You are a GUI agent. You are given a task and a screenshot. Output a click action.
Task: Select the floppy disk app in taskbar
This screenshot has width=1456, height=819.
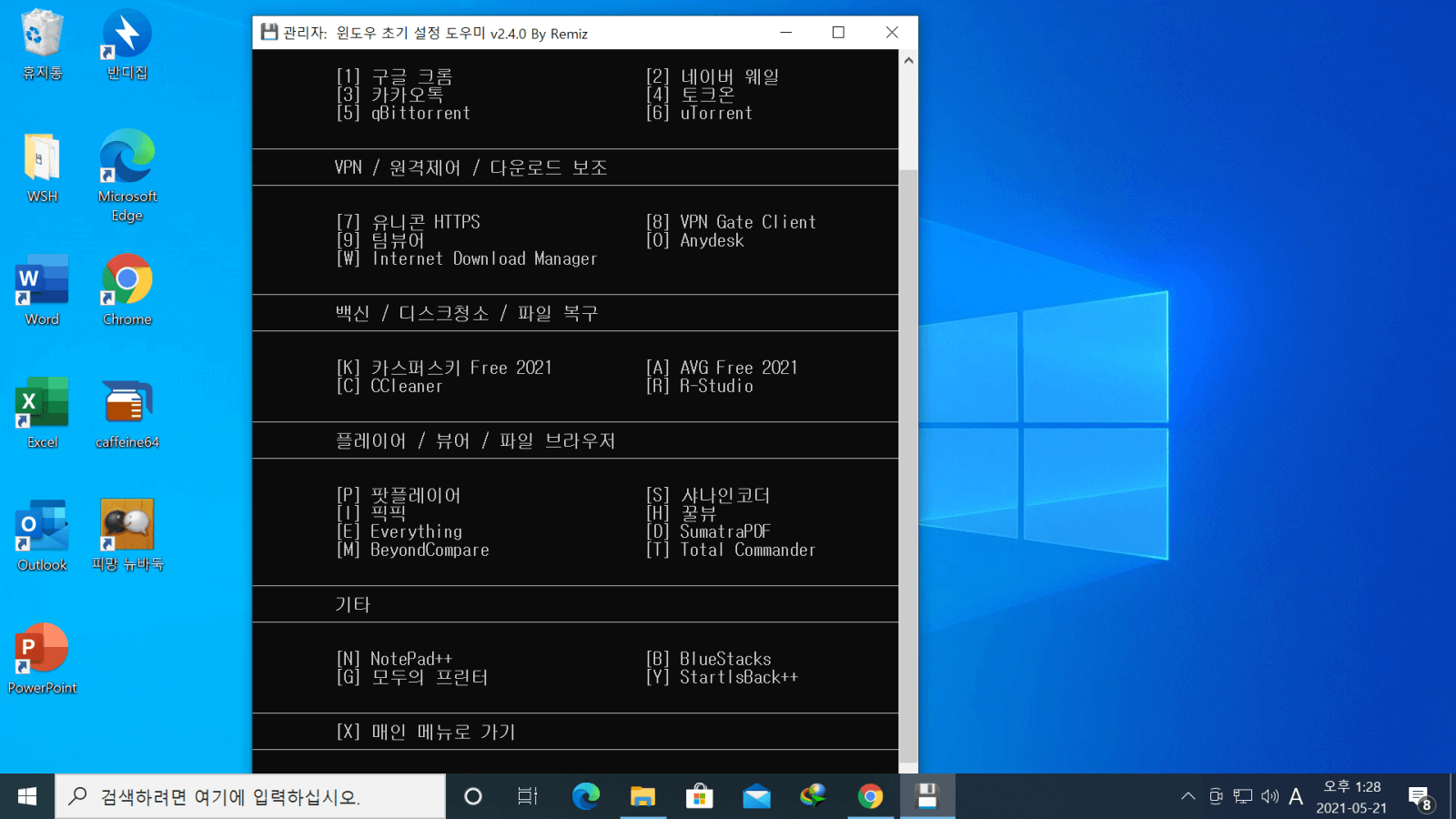(927, 796)
